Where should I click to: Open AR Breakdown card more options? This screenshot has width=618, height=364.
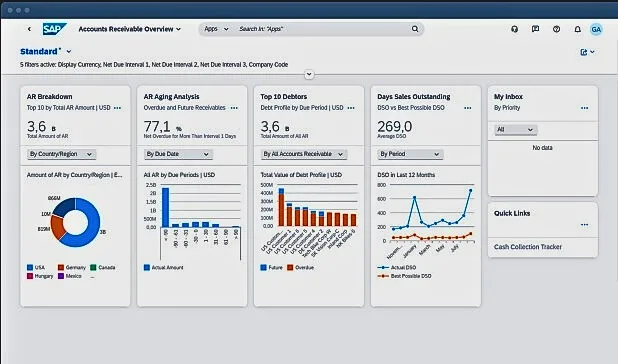[x=117, y=108]
